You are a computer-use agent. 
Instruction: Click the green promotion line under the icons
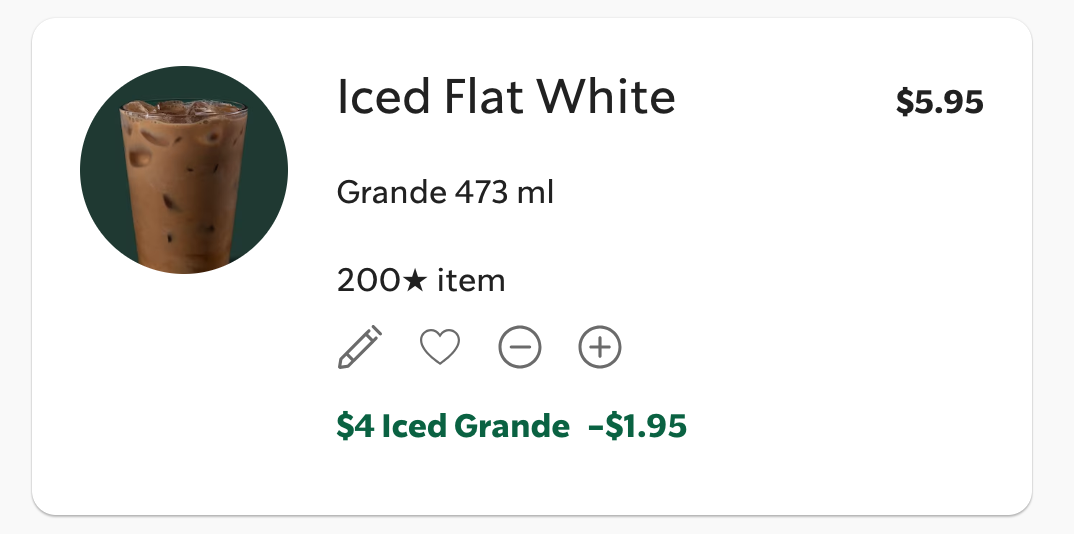point(511,427)
